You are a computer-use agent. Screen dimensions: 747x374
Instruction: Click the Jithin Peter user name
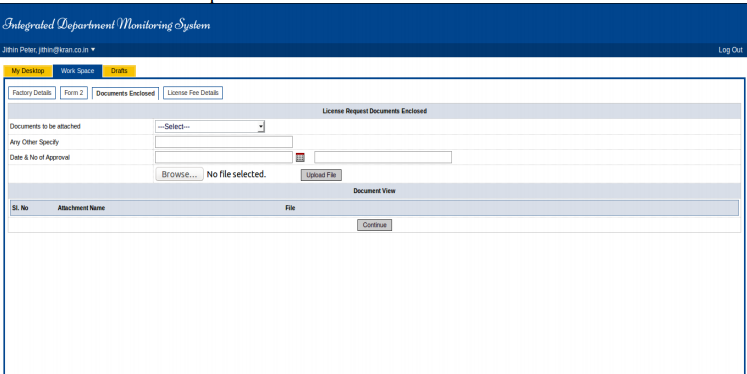[19, 50]
